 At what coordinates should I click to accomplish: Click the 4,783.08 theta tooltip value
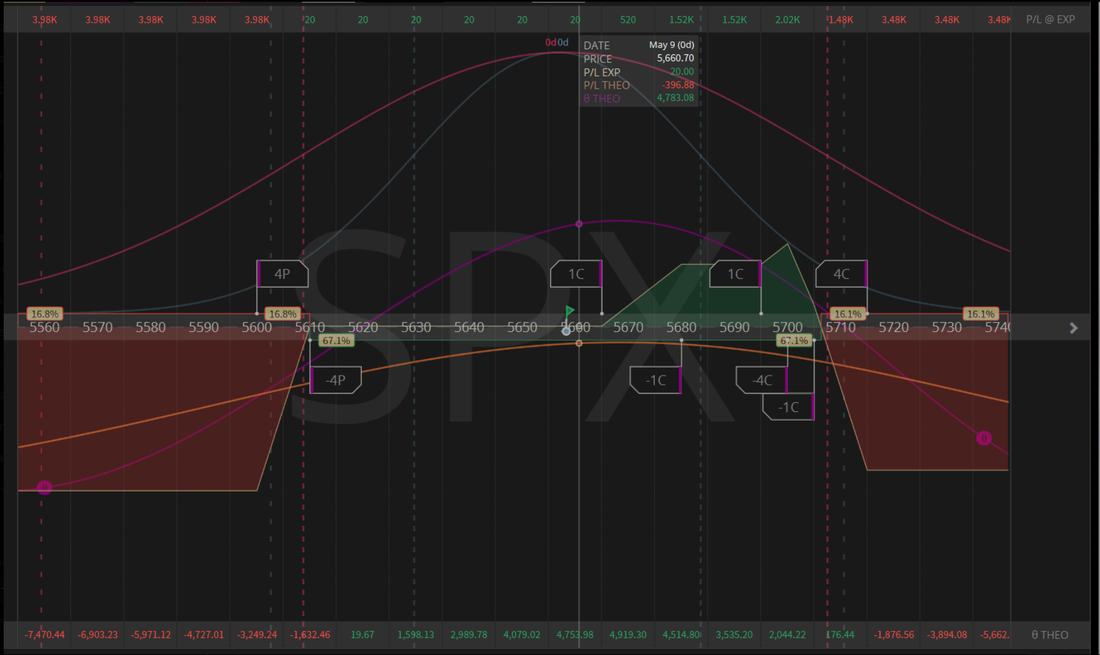pyautogui.click(x=676, y=98)
